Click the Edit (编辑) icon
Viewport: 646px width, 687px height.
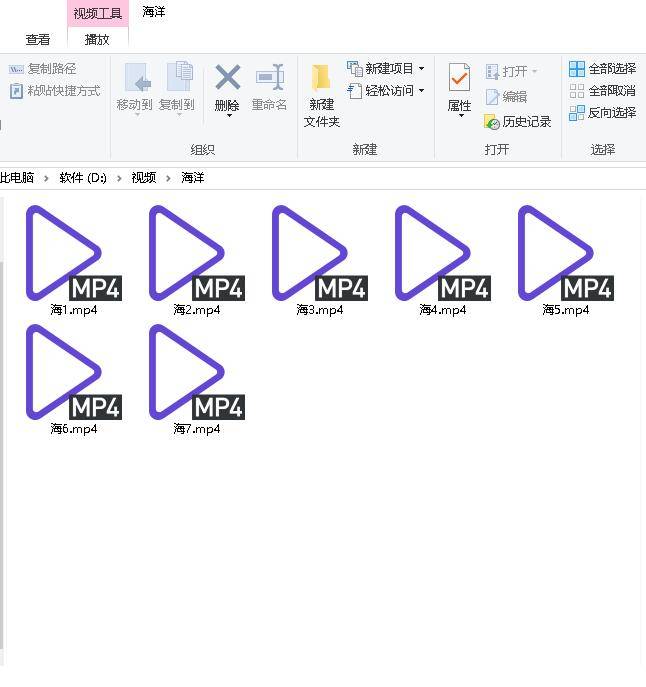pyautogui.click(x=492, y=96)
